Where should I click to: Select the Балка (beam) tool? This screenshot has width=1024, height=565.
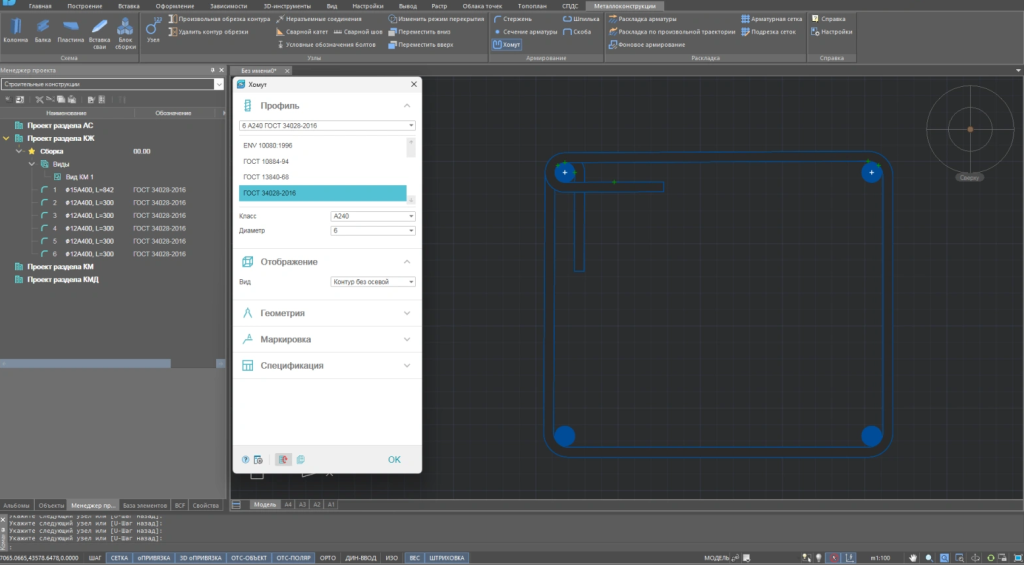click(x=42, y=30)
